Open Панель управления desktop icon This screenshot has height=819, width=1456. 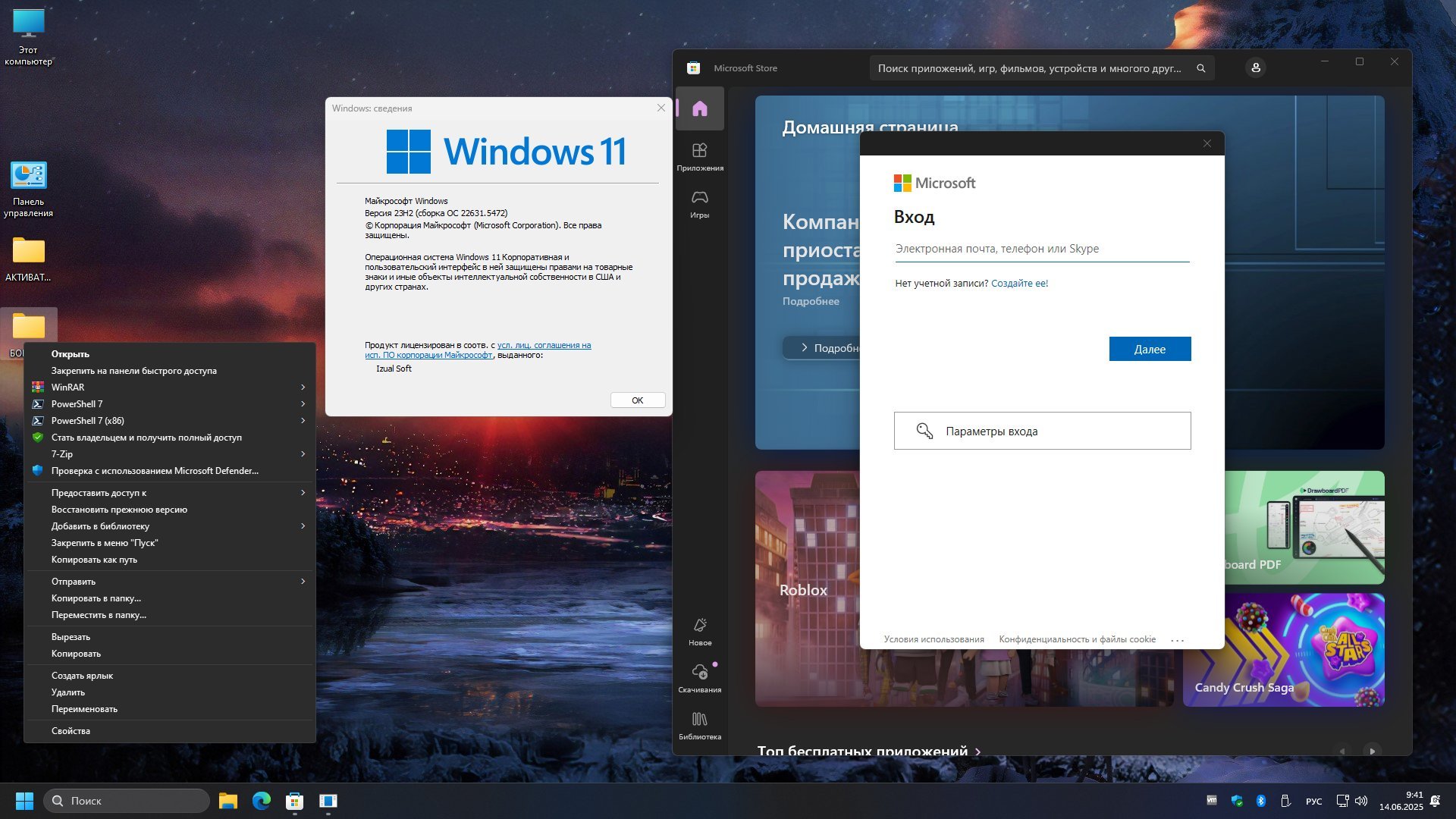(x=28, y=190)
